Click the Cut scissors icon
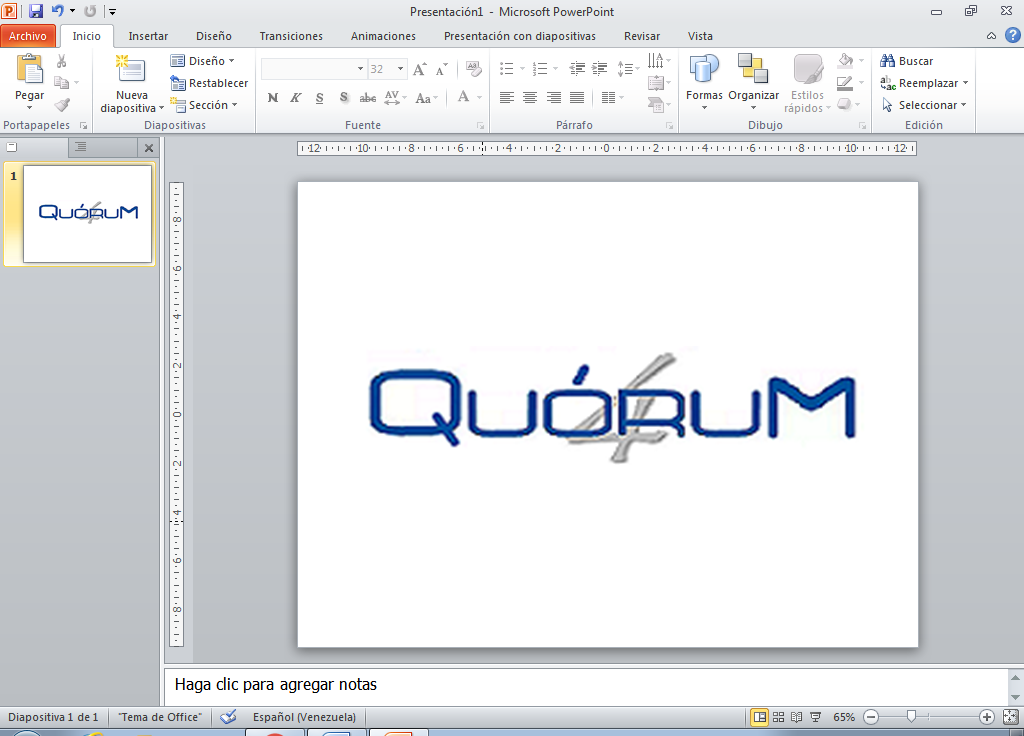This screenshot has height=736, width=1024. (61, 61)
